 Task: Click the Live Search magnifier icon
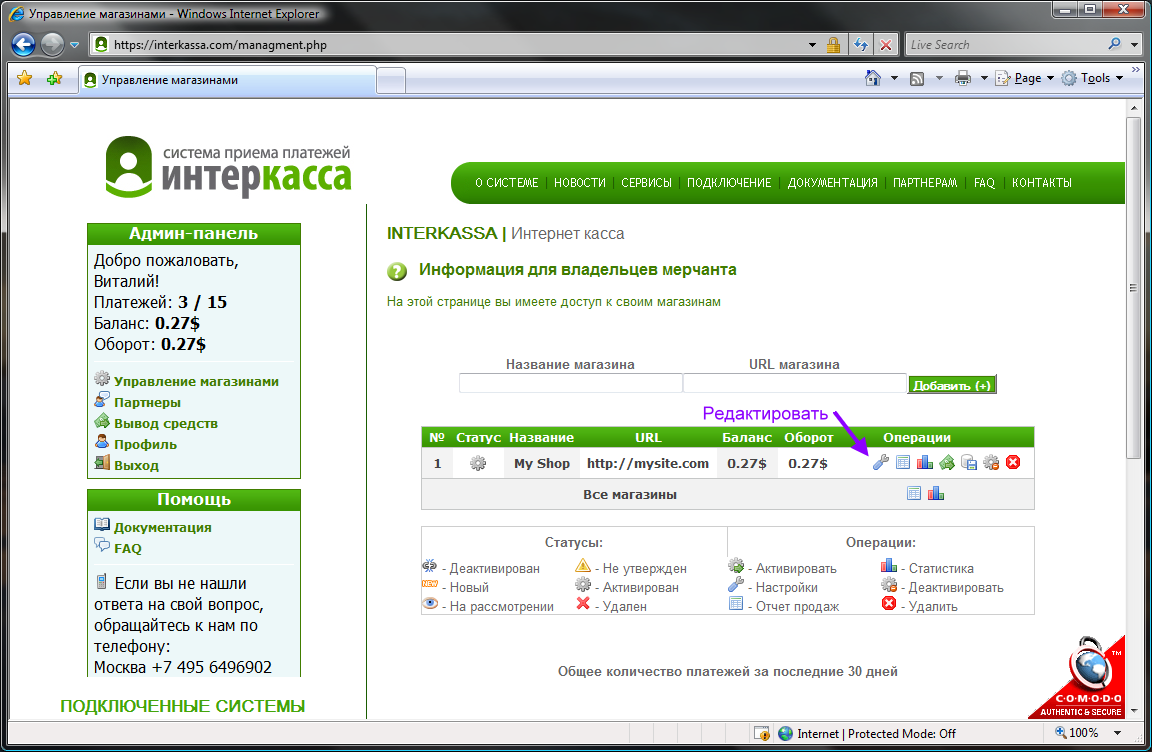tap(1115, 44)
